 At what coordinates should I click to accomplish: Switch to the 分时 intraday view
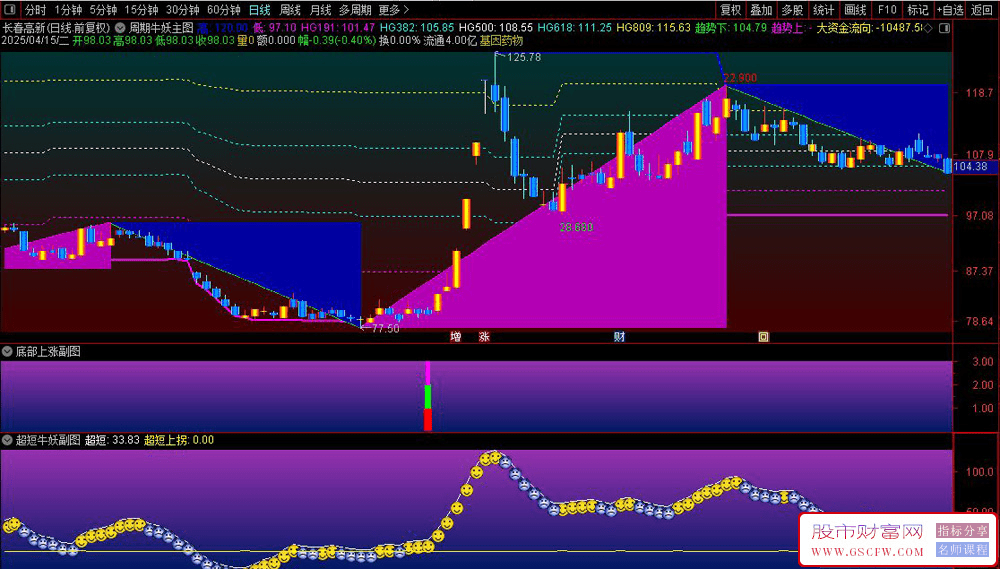34,10
